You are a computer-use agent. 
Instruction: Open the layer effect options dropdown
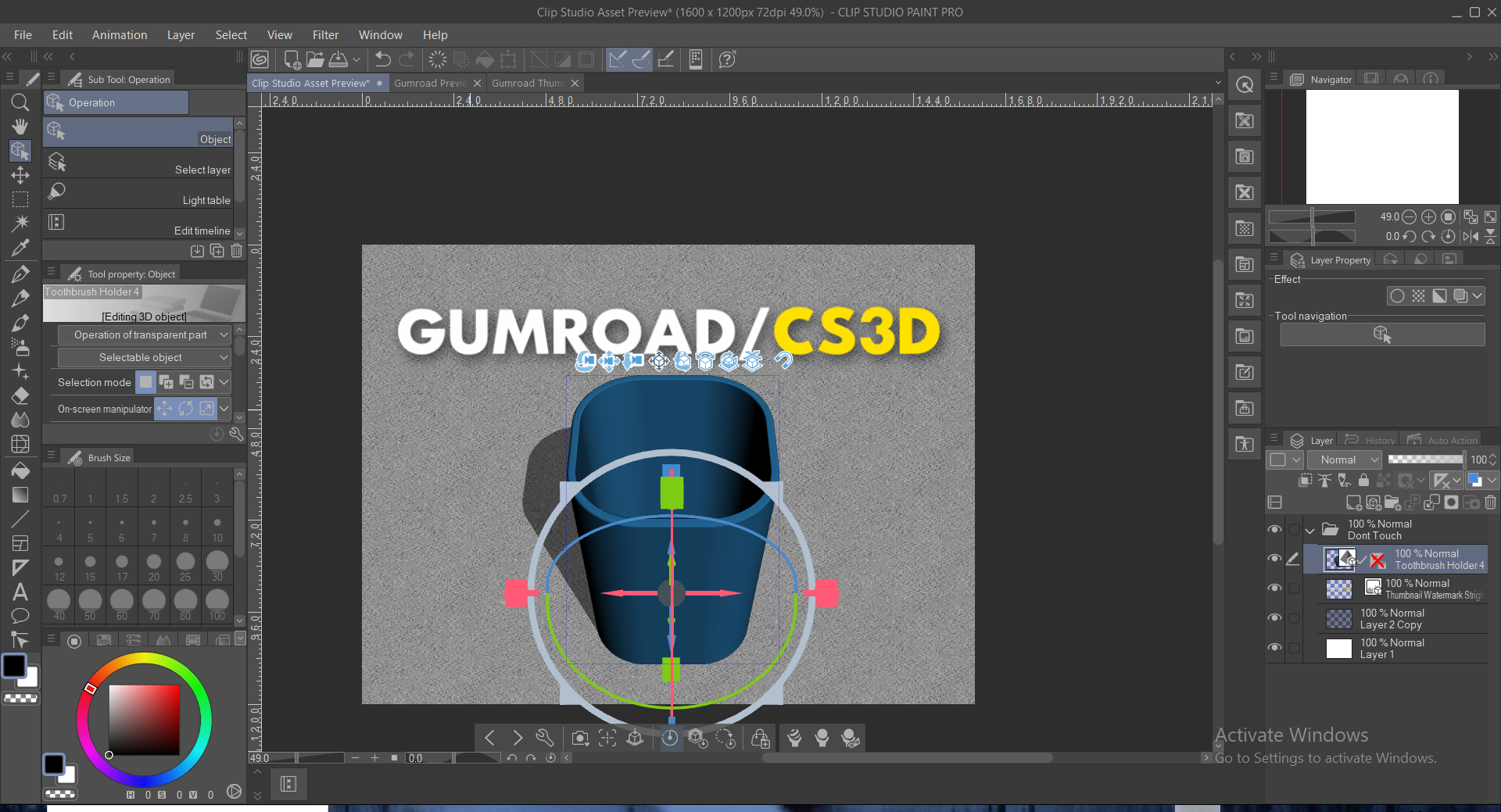[x=1477, y=295]
